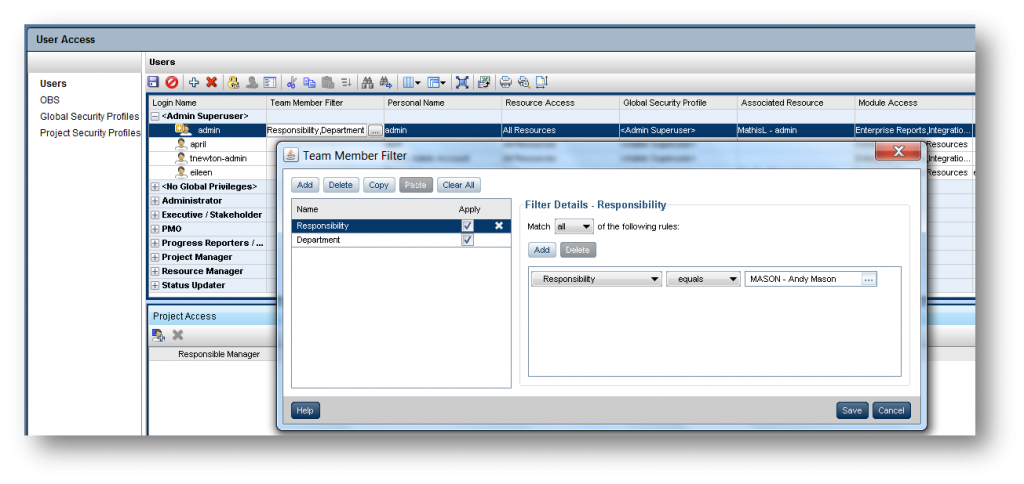Image resolution: width=1024 pixels, height=484 pixels.
Task: Click the MASON - Andy Mason value field
Action: tap(802, 279)
